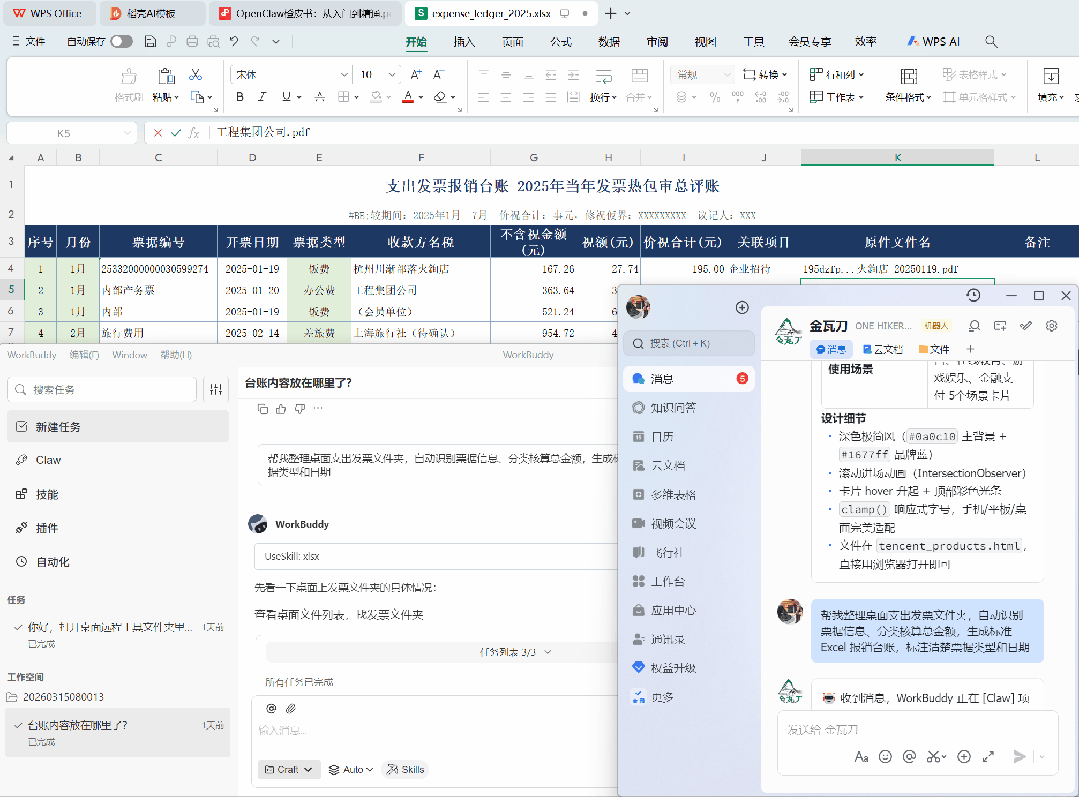Click the attachment paperclip in WorkBuddy input

click(291, 708)
